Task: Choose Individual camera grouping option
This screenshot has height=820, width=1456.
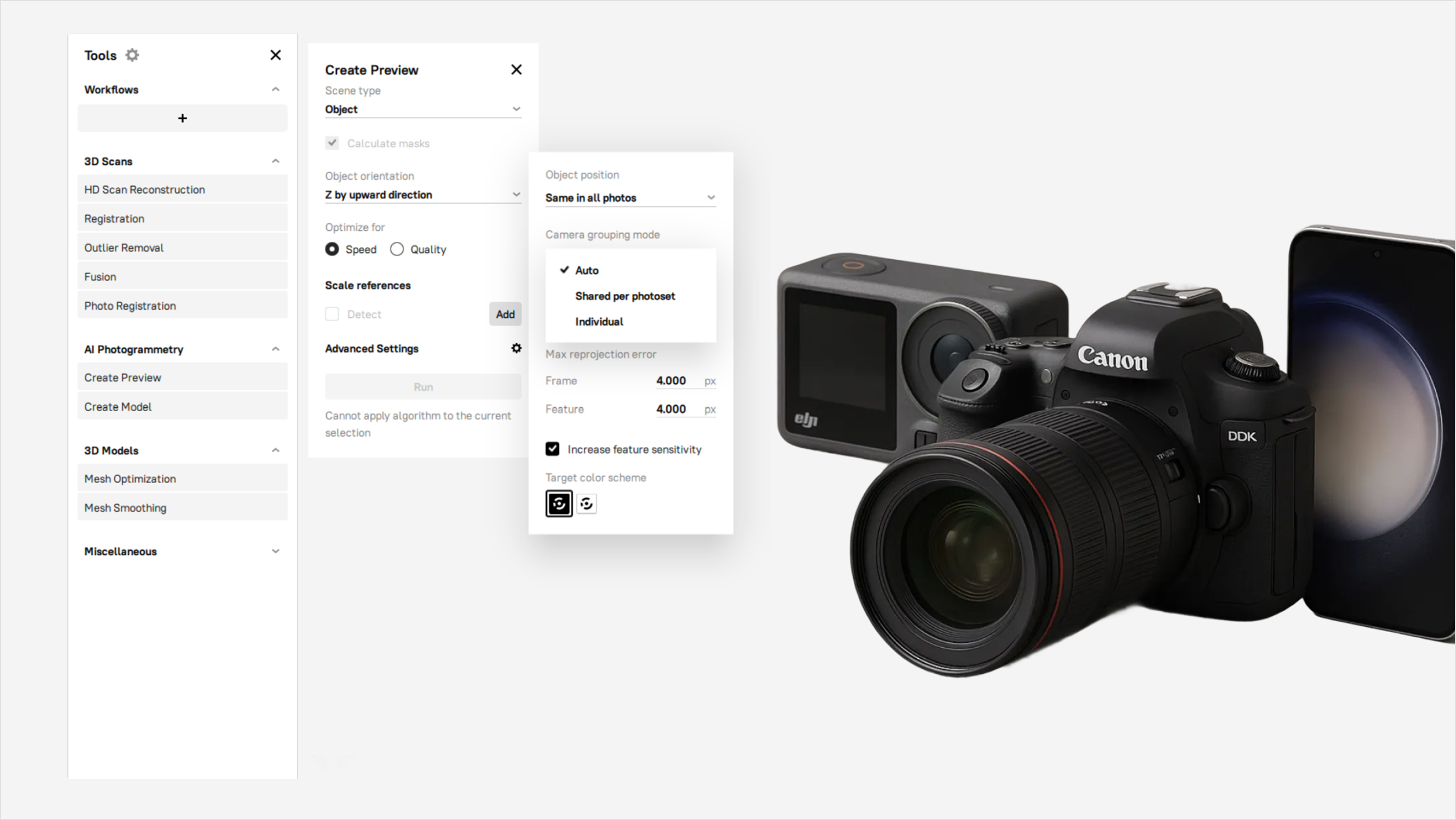Action: tap(599, 322)
